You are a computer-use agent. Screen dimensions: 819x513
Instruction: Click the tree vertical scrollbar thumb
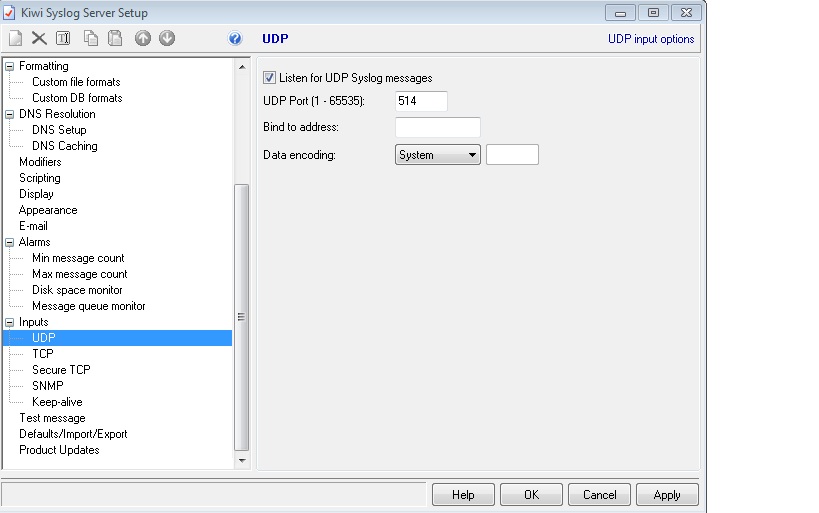tap(241, 317)
